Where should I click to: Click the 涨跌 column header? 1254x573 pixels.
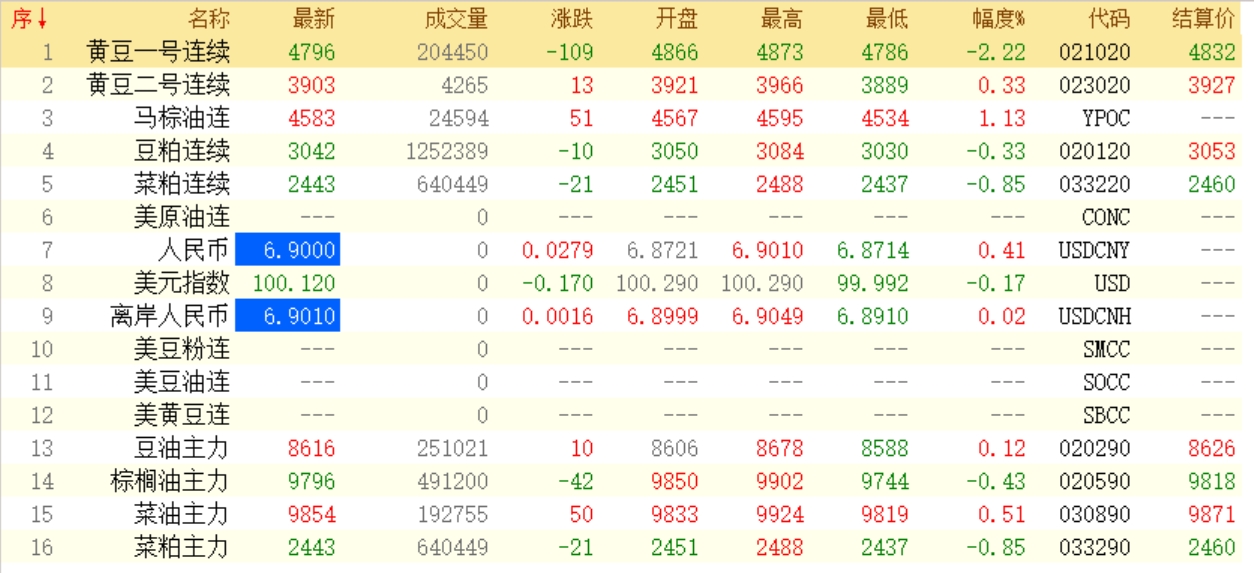[571, 19]
